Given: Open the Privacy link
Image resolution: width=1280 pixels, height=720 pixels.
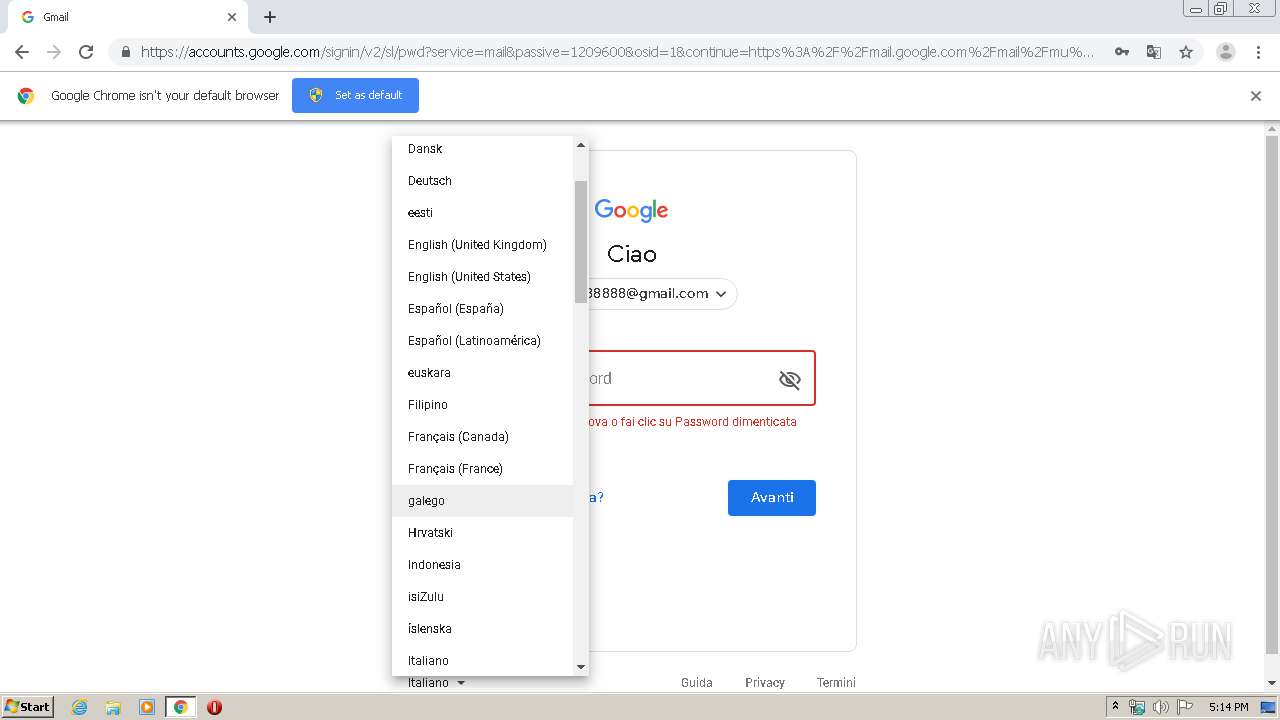Looking at the screenshot, I should pyautogui.click(x=765, y=683).
